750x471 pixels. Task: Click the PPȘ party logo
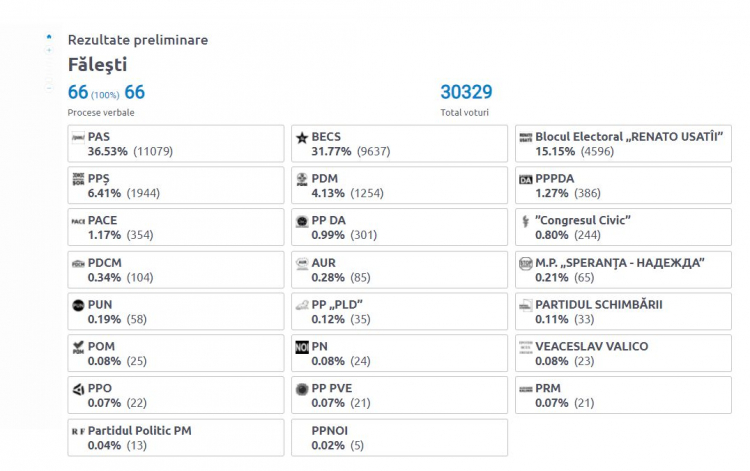coord(78,179)
